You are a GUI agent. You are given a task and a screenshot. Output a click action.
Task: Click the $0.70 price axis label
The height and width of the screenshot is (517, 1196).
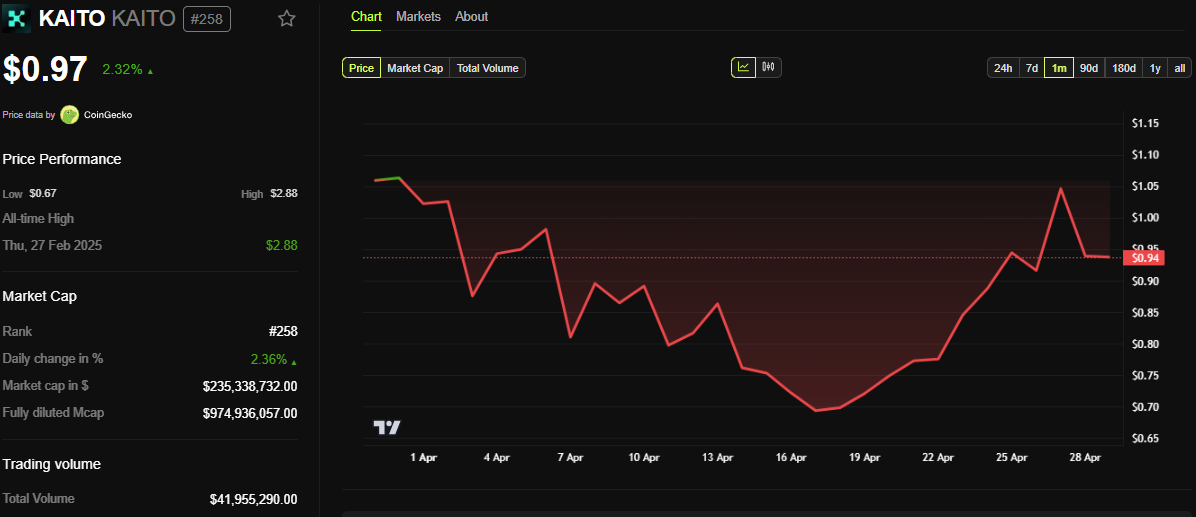click(1146, 407)
